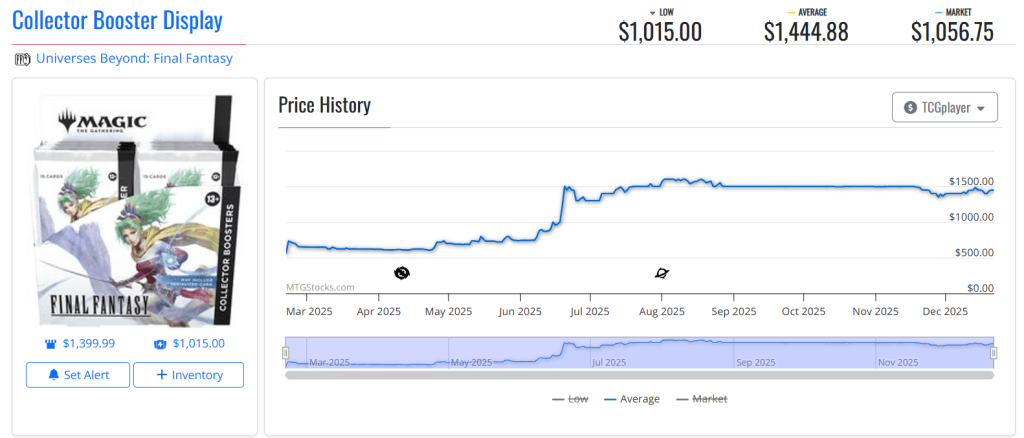Toggle the Average series in chart legend

point(632,399)
